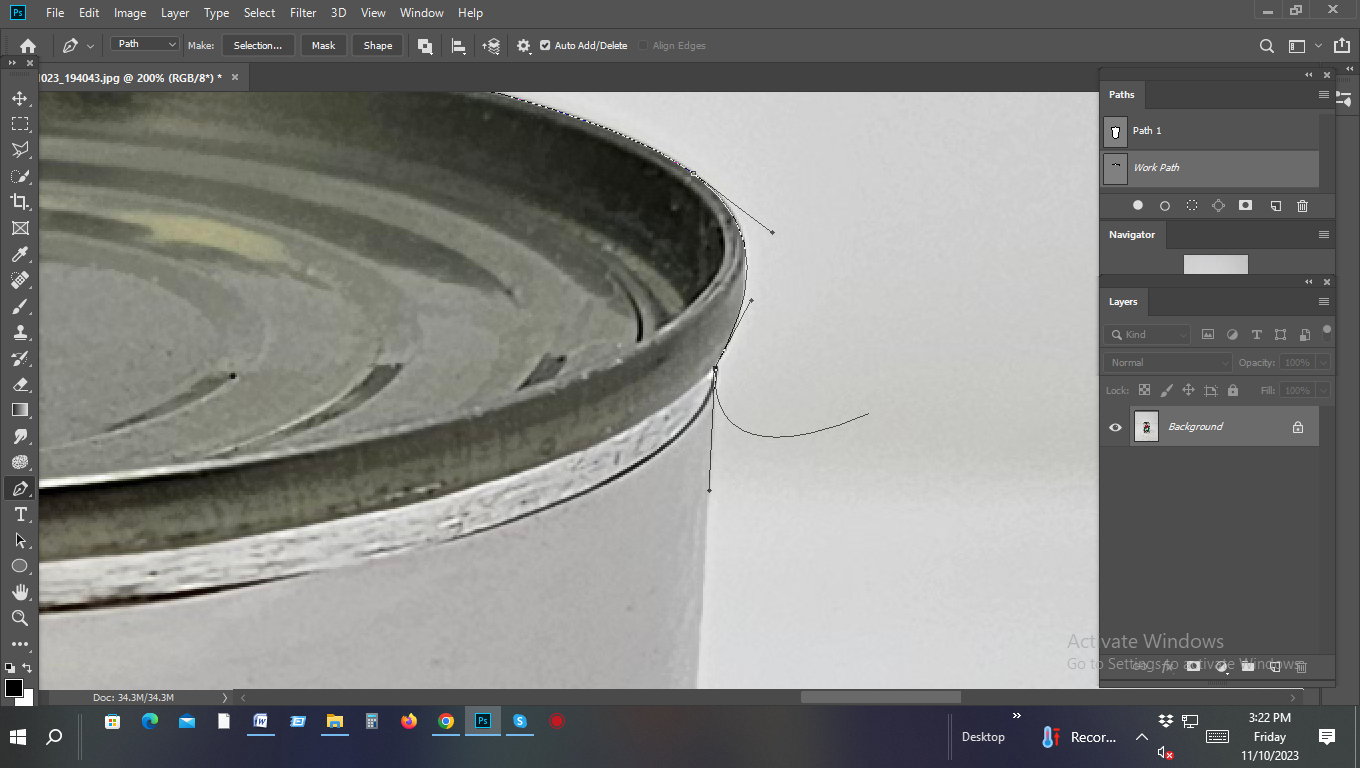This screenshot has height=768, width=1360.
Task: Toggle pixel layer filter
Action: [x=1208, y=334]
